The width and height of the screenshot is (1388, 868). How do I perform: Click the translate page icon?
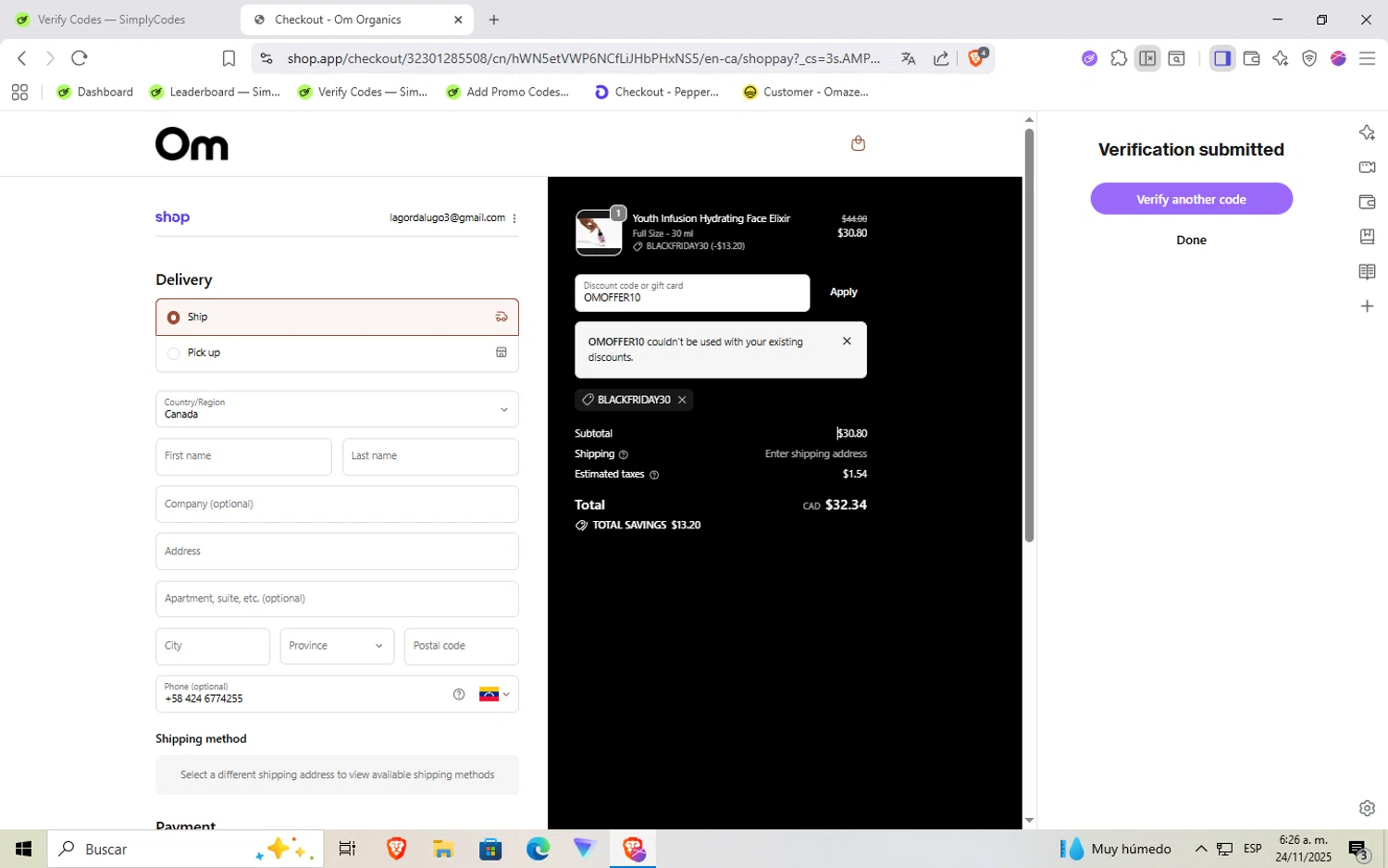tap(908, 58)
